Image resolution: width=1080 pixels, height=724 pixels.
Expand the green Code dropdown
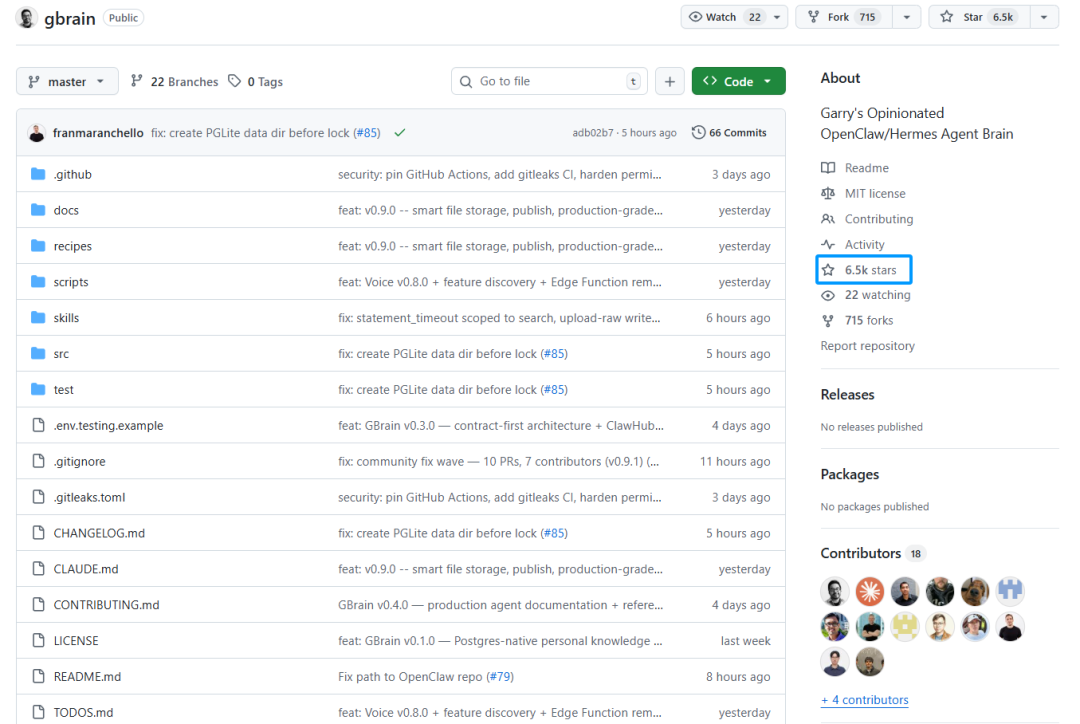click(x=738, y=82)
